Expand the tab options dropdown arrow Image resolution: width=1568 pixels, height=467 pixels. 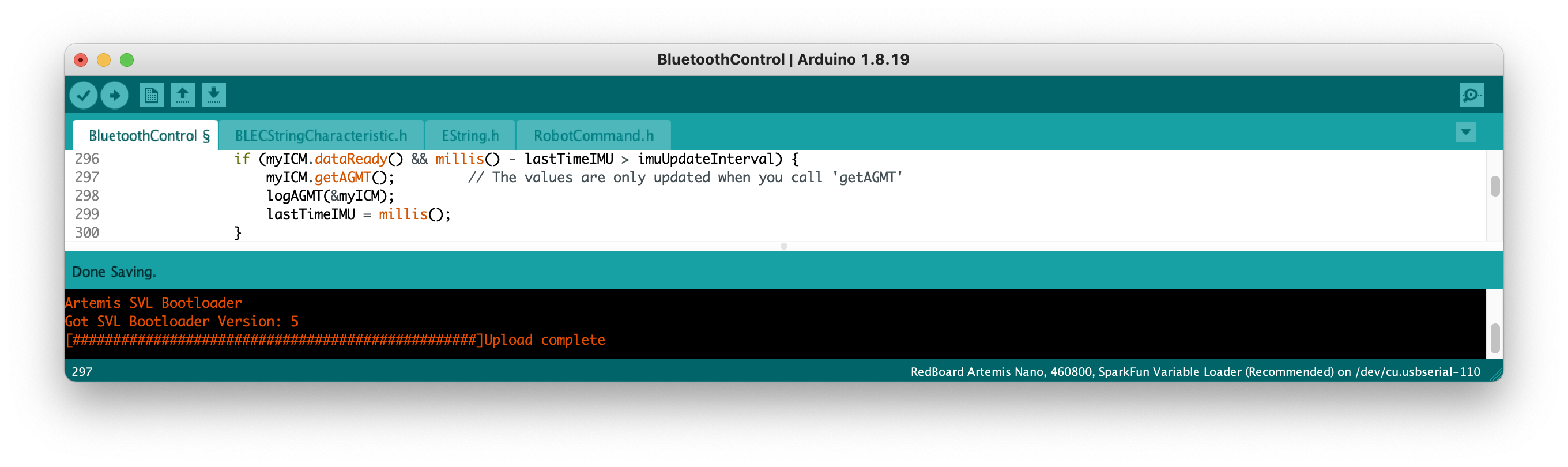click(x=1466, y=132)
